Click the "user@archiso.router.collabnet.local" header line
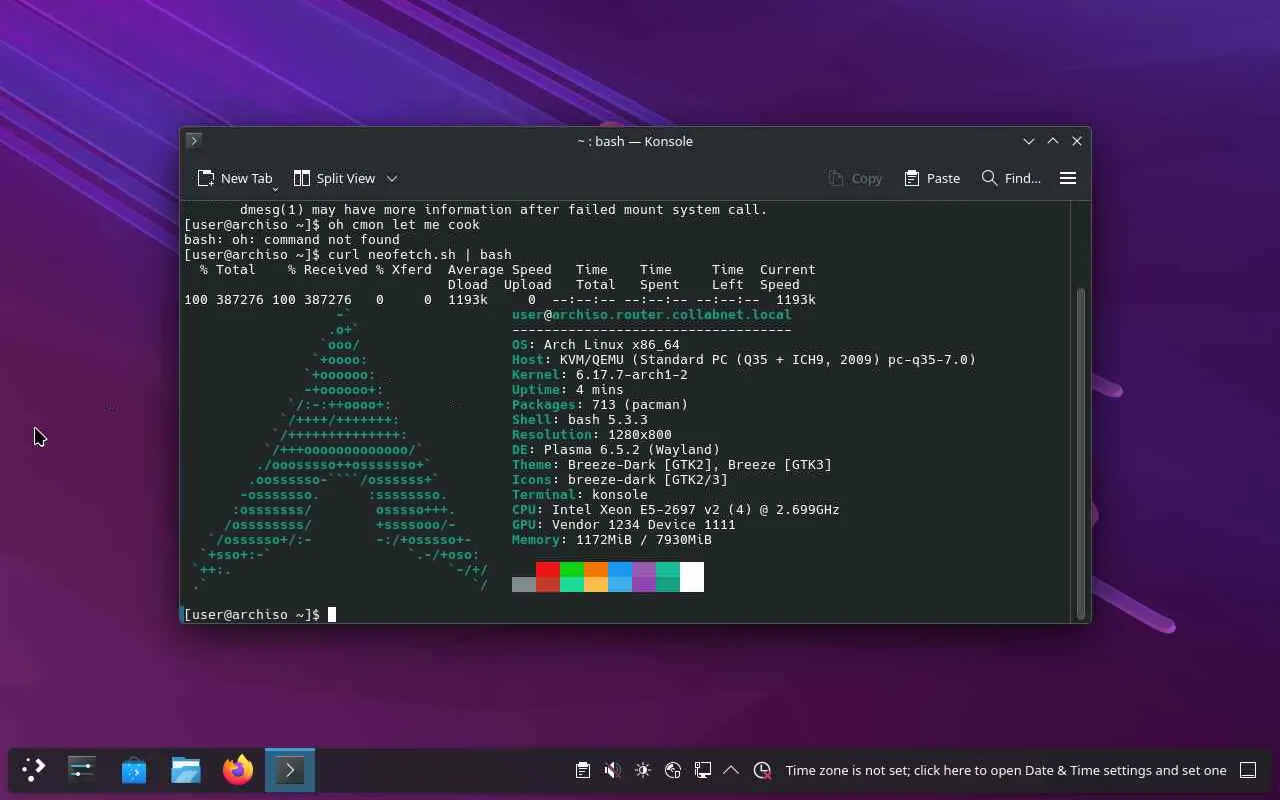This screenshot has height=800, width=1280. (652, 315)
